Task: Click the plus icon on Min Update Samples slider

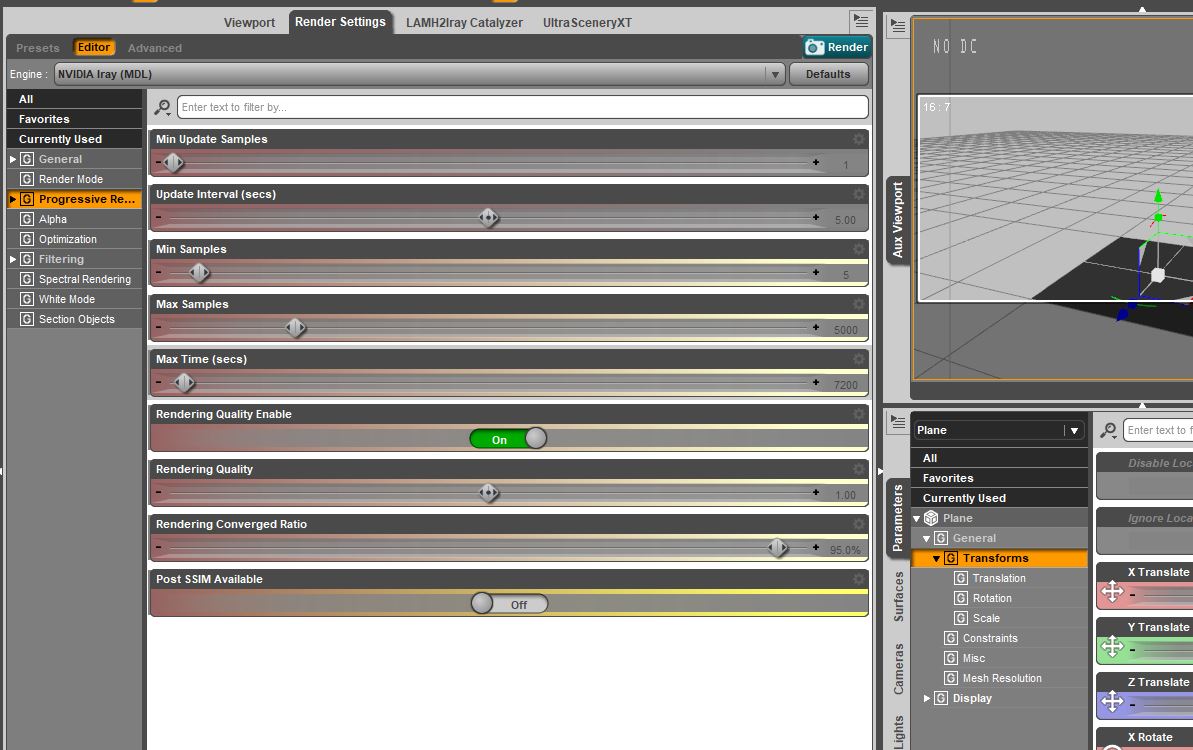Action: [x=816, y=162]
